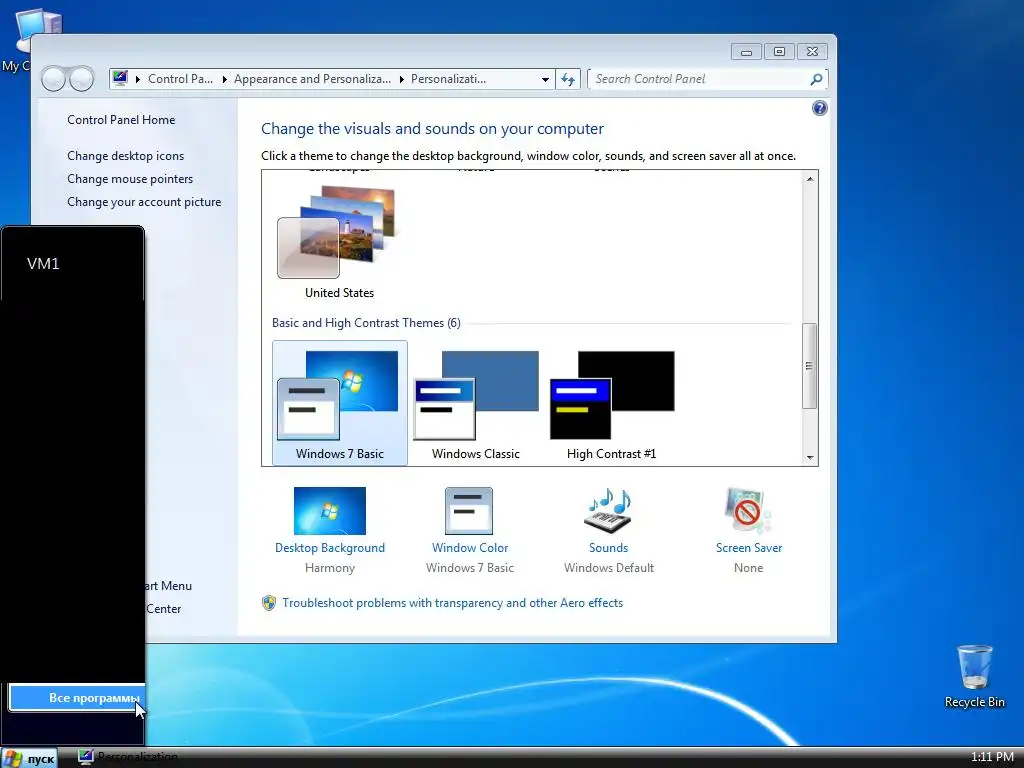Open Sounds settings icon
Screen dimensions: 1024x768
point(609,511)
